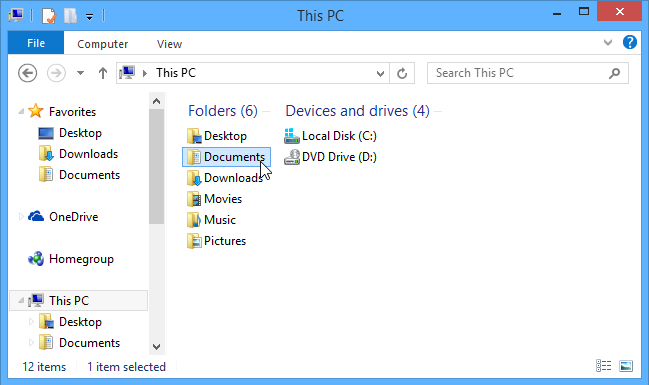Open Customize Quick Access Toolbar dropdown

[x=89, y=17]
